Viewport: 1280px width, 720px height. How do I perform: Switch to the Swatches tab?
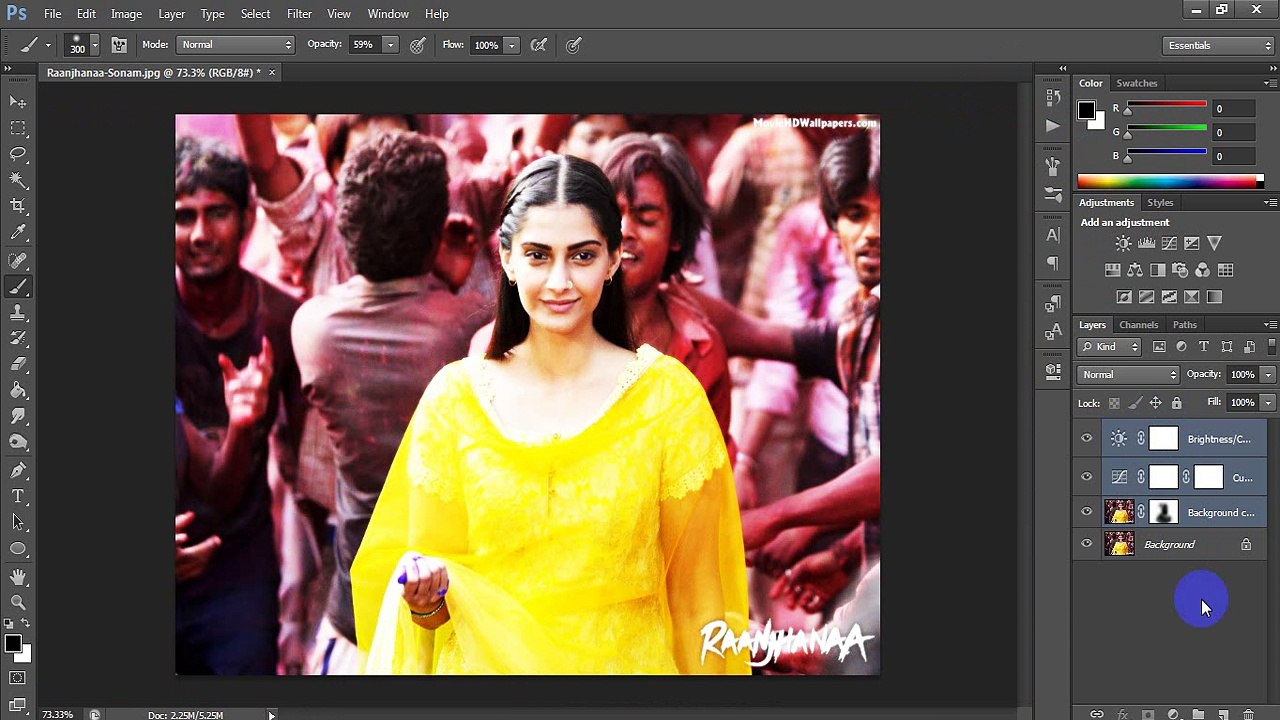tap(1137, 83)
